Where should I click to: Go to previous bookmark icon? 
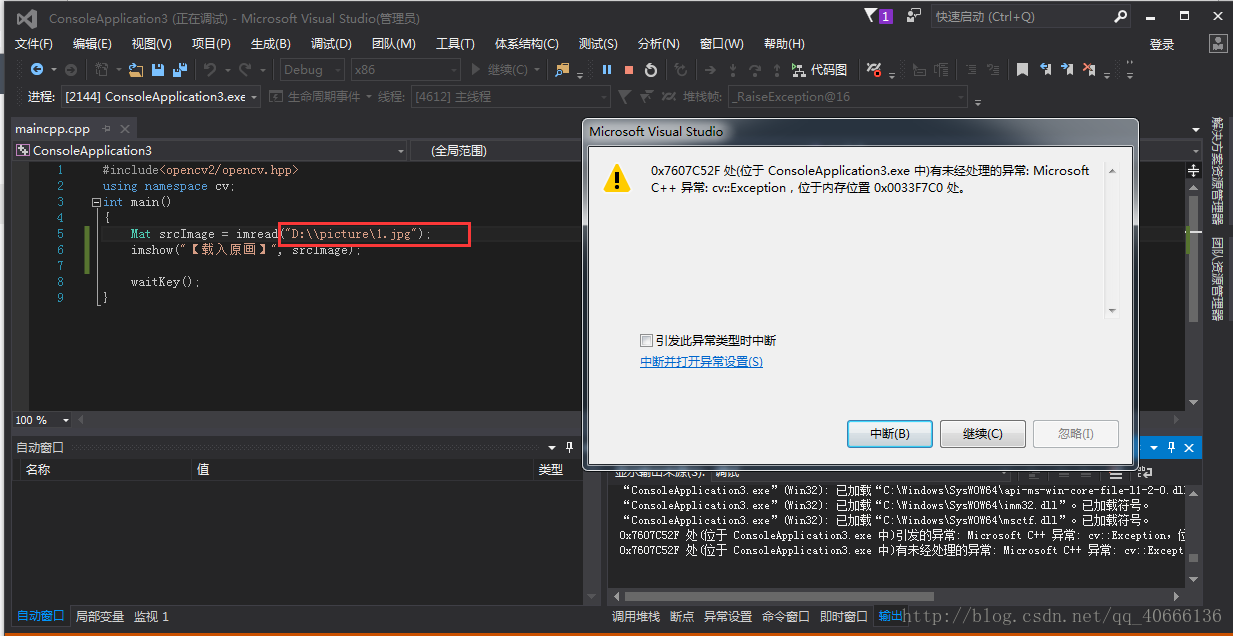1045,70
